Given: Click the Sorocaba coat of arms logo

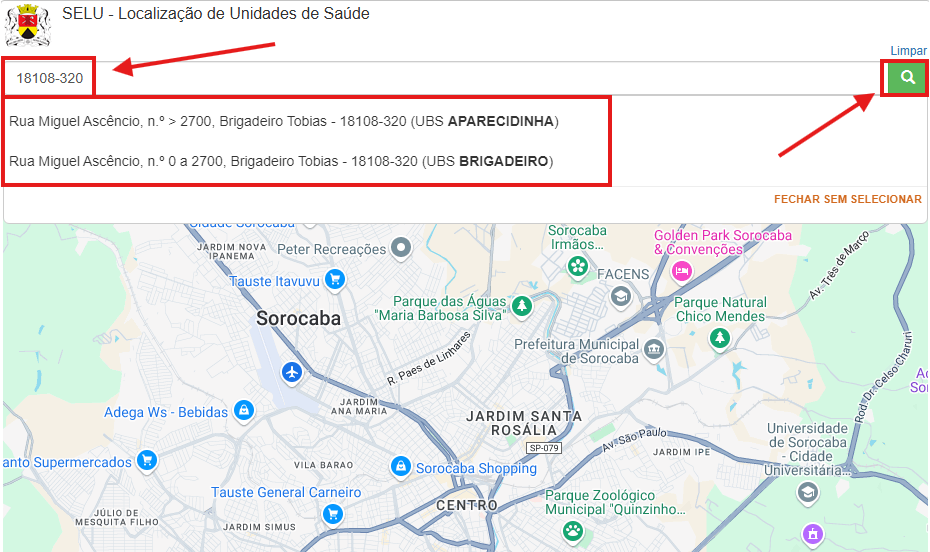Looking at the screenshot, I should pos(28,24).
